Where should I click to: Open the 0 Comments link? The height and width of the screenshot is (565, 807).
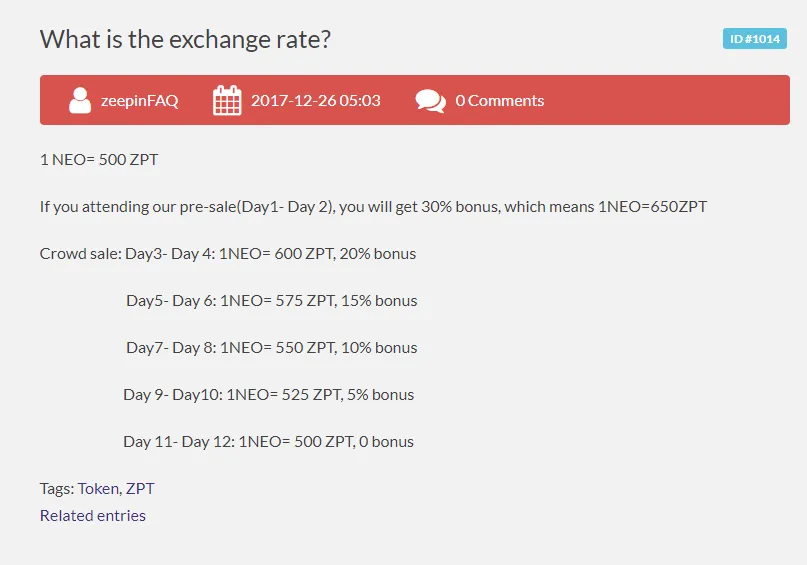click(x=499, y=100)
